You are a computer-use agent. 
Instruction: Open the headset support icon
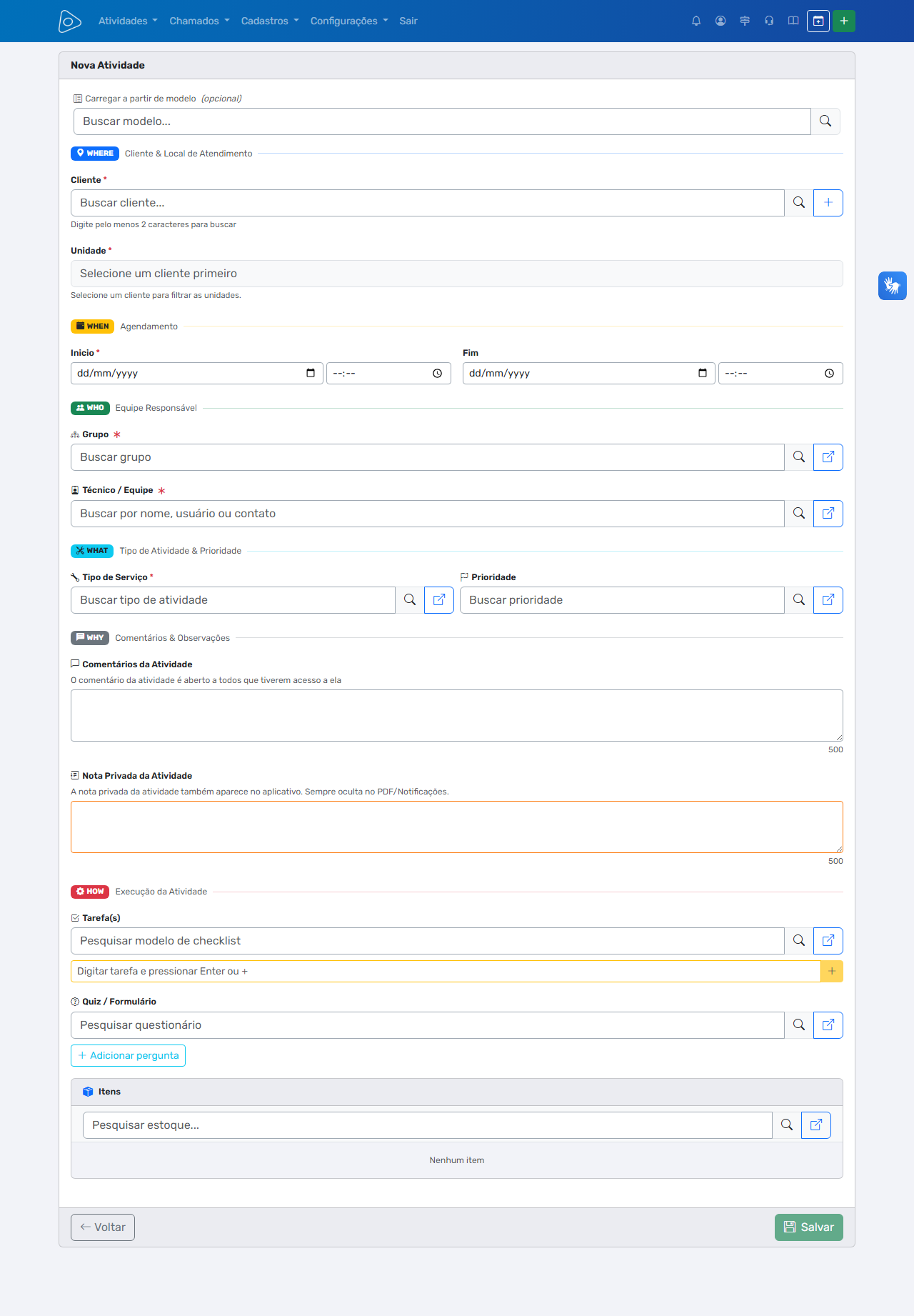click(769, 21)
